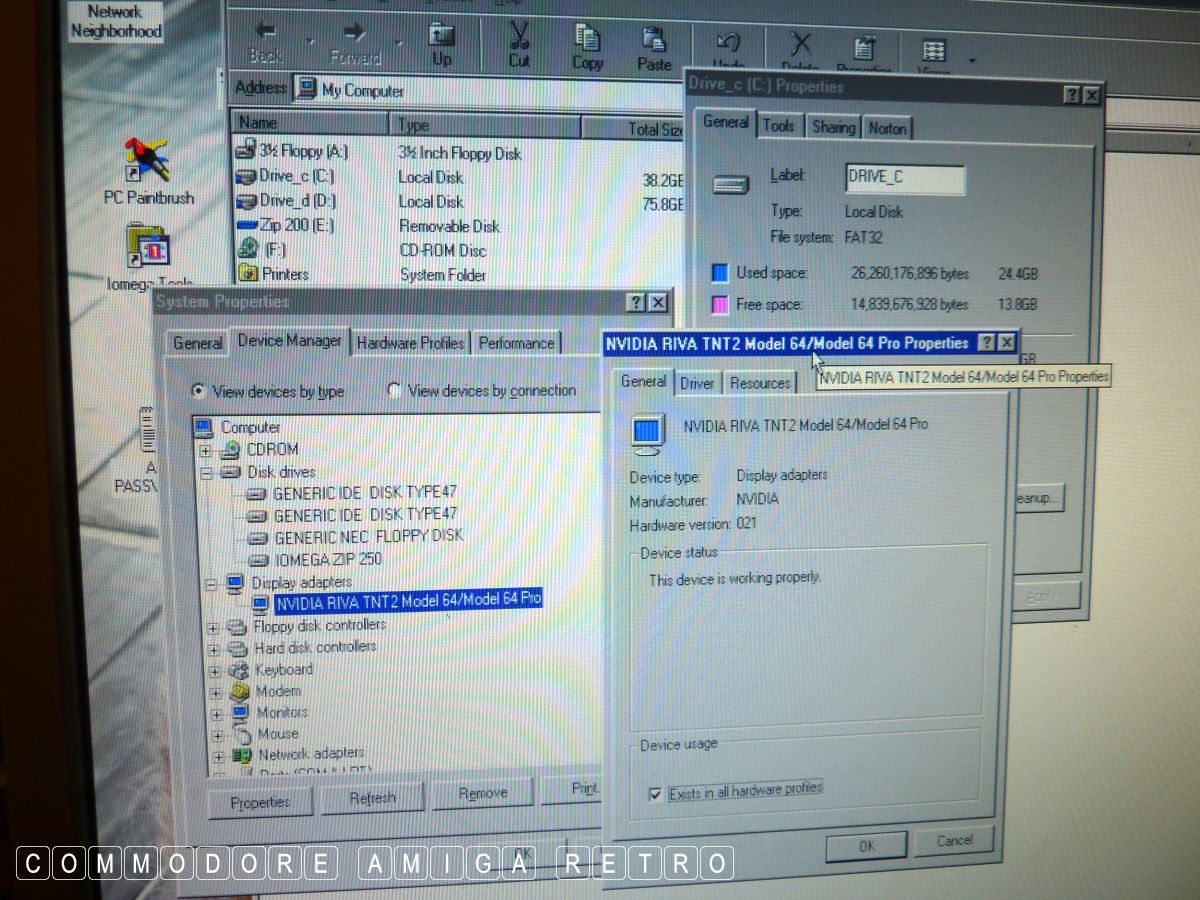
Task: Open Network Neighborhood desktop icon
Action: click(x=116, y=21)
